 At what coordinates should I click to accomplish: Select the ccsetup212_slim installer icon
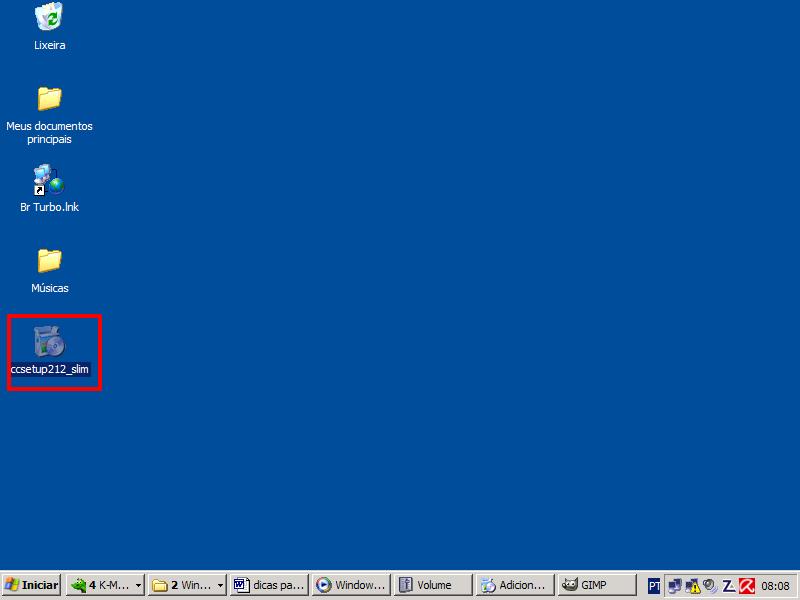49,341
